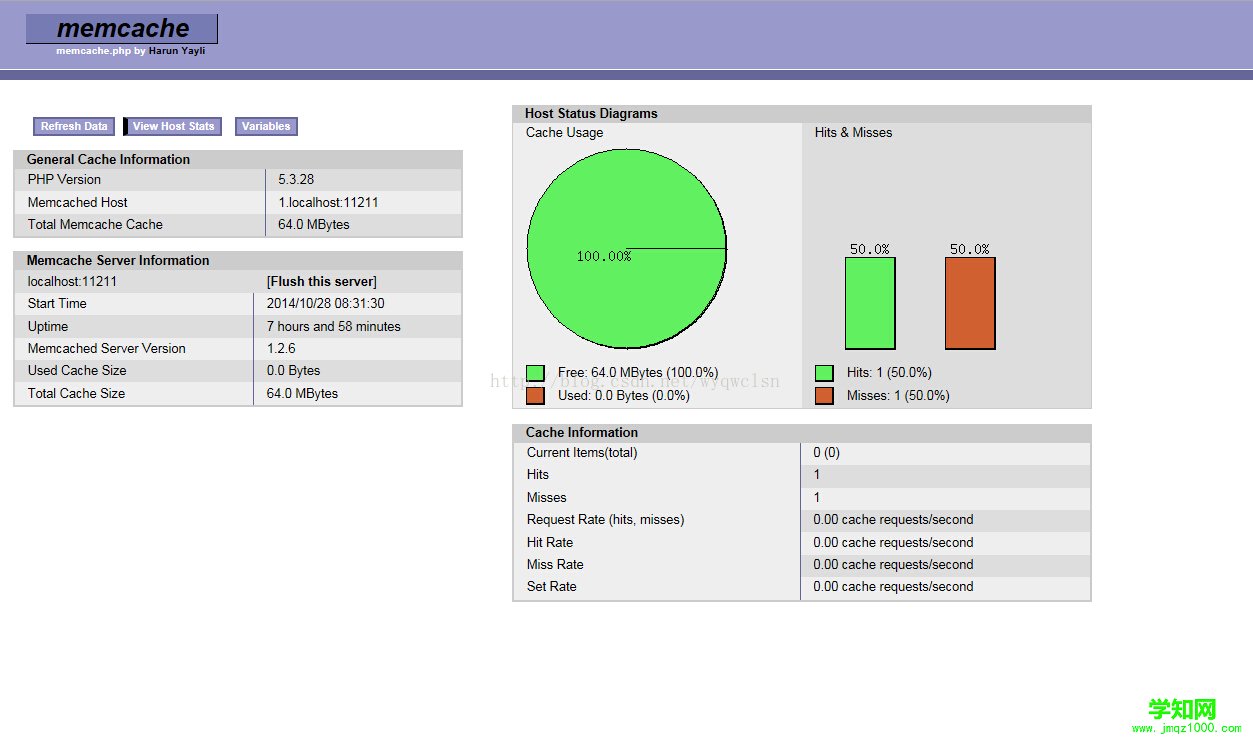This screenshot has height=740, width=1253.
Task: Click the Misses row label in Cache Information
Action: click(547, 498)
